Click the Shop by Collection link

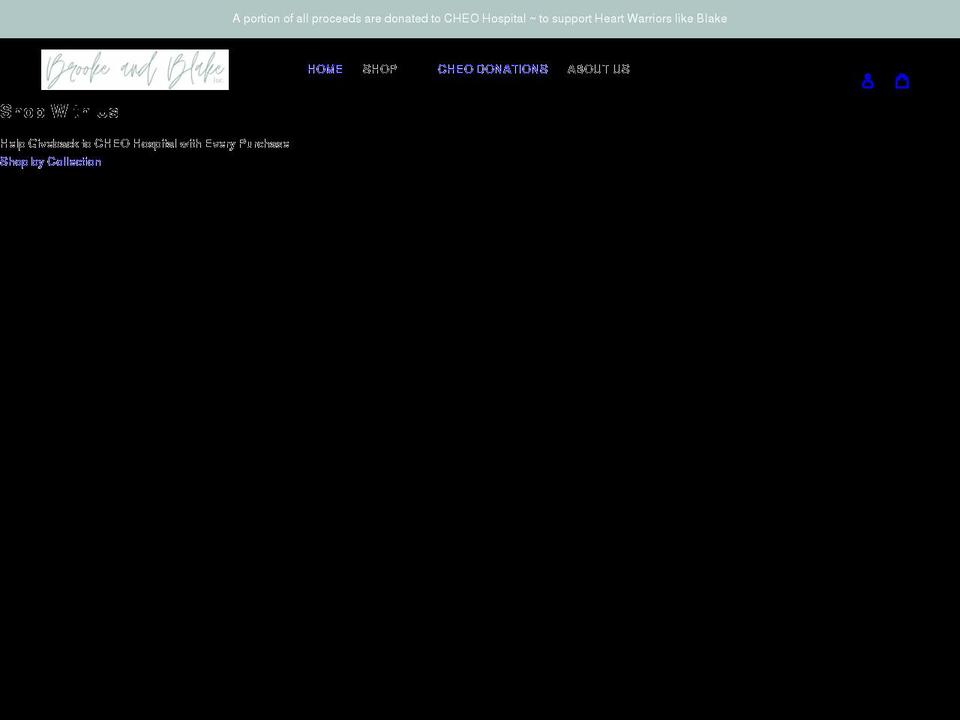click(x=51, y=161)
